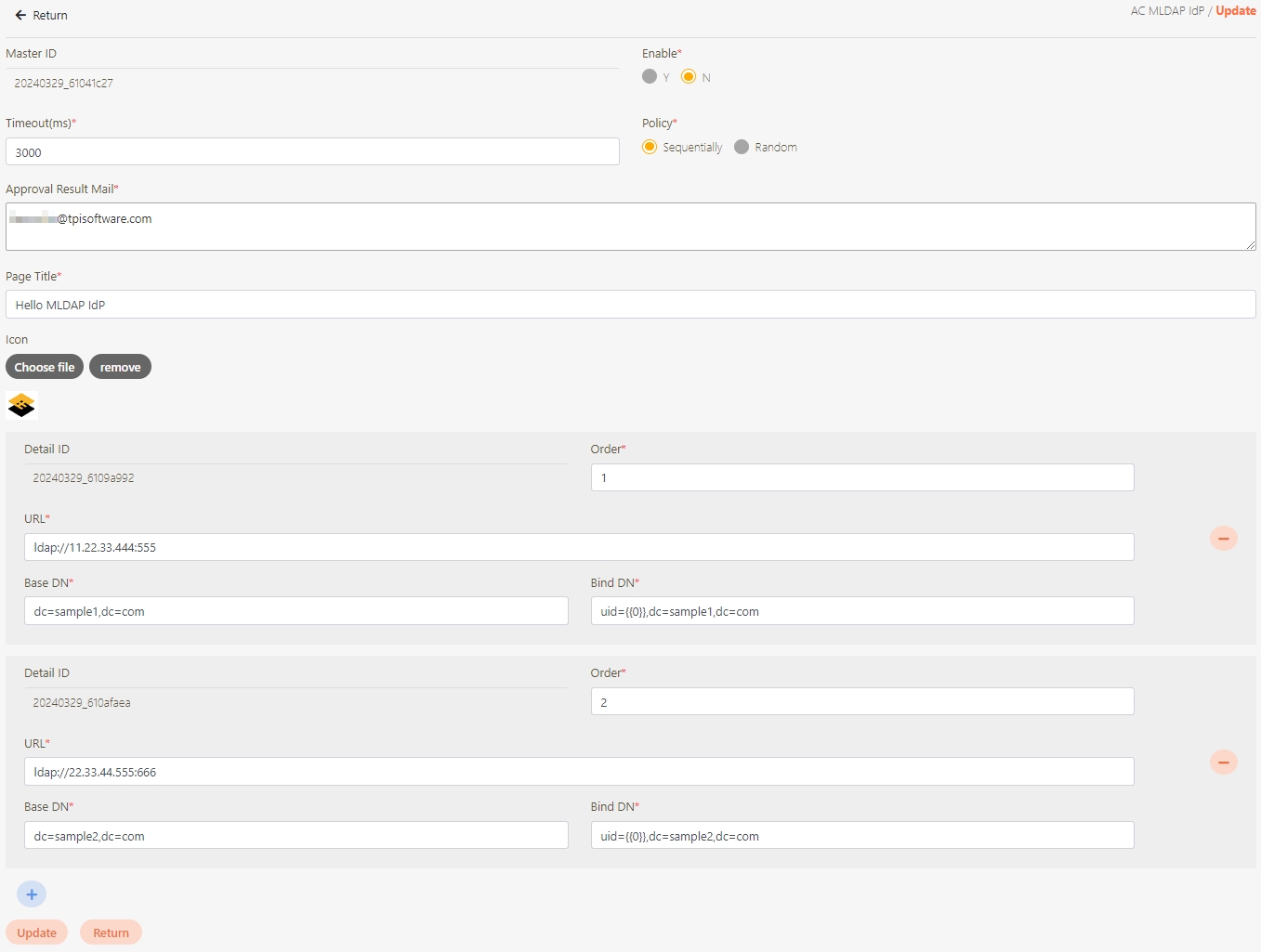Image resolution: width=1261 pixels, height=952 pixels.
Task: Click the bottom Return button
Action: (x=111, y=932)
